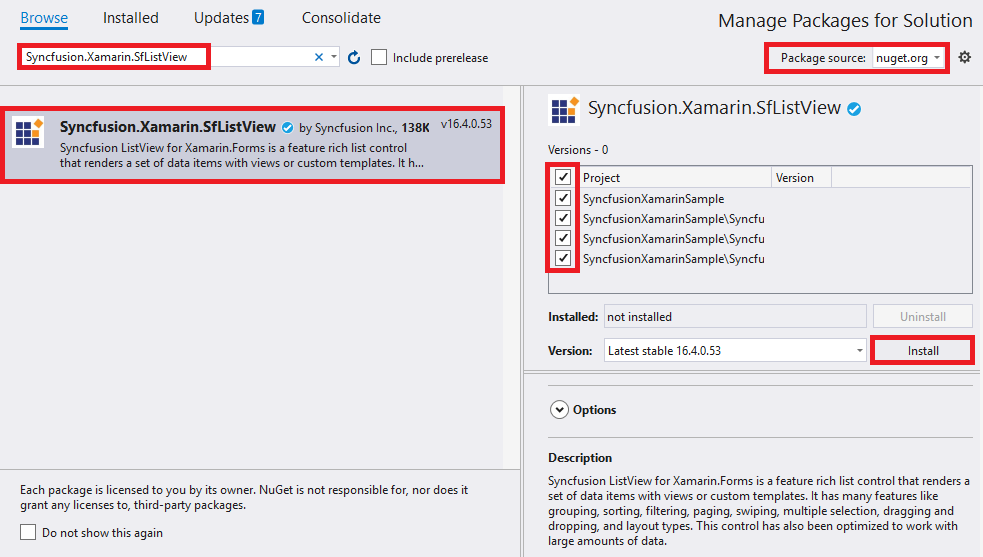Click verified badge in the search result row

(x=287, y=128)
